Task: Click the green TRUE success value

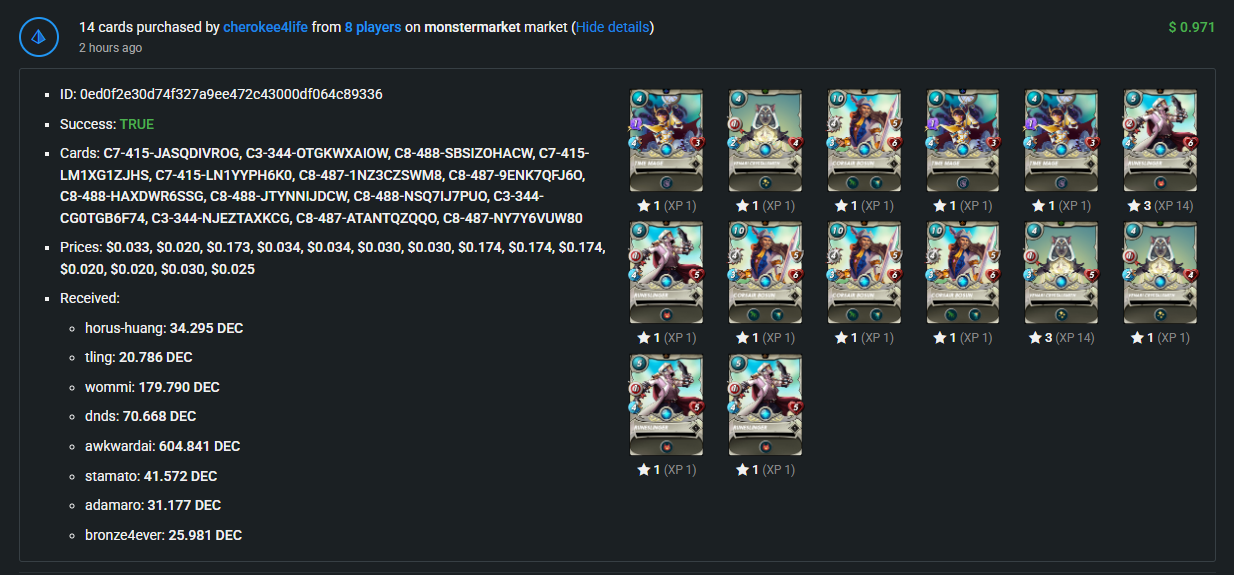Action: 139,125
